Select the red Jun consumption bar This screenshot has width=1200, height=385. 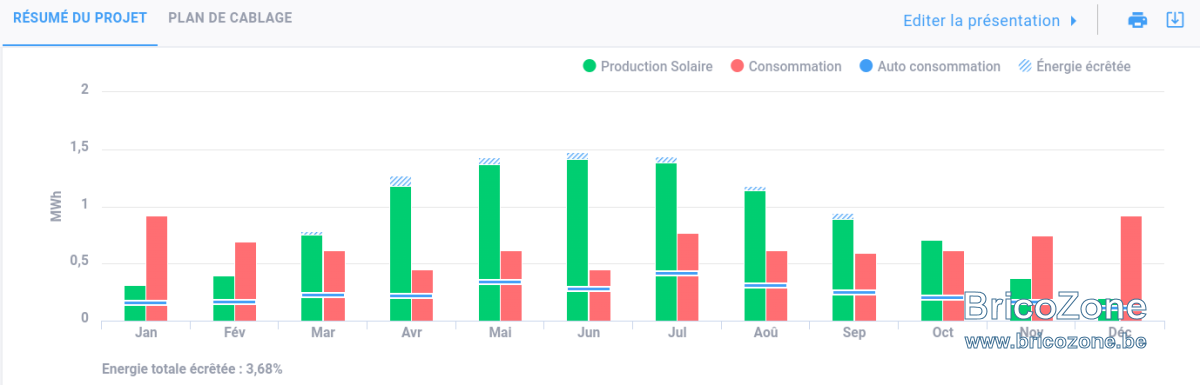[x=599, y=295]
